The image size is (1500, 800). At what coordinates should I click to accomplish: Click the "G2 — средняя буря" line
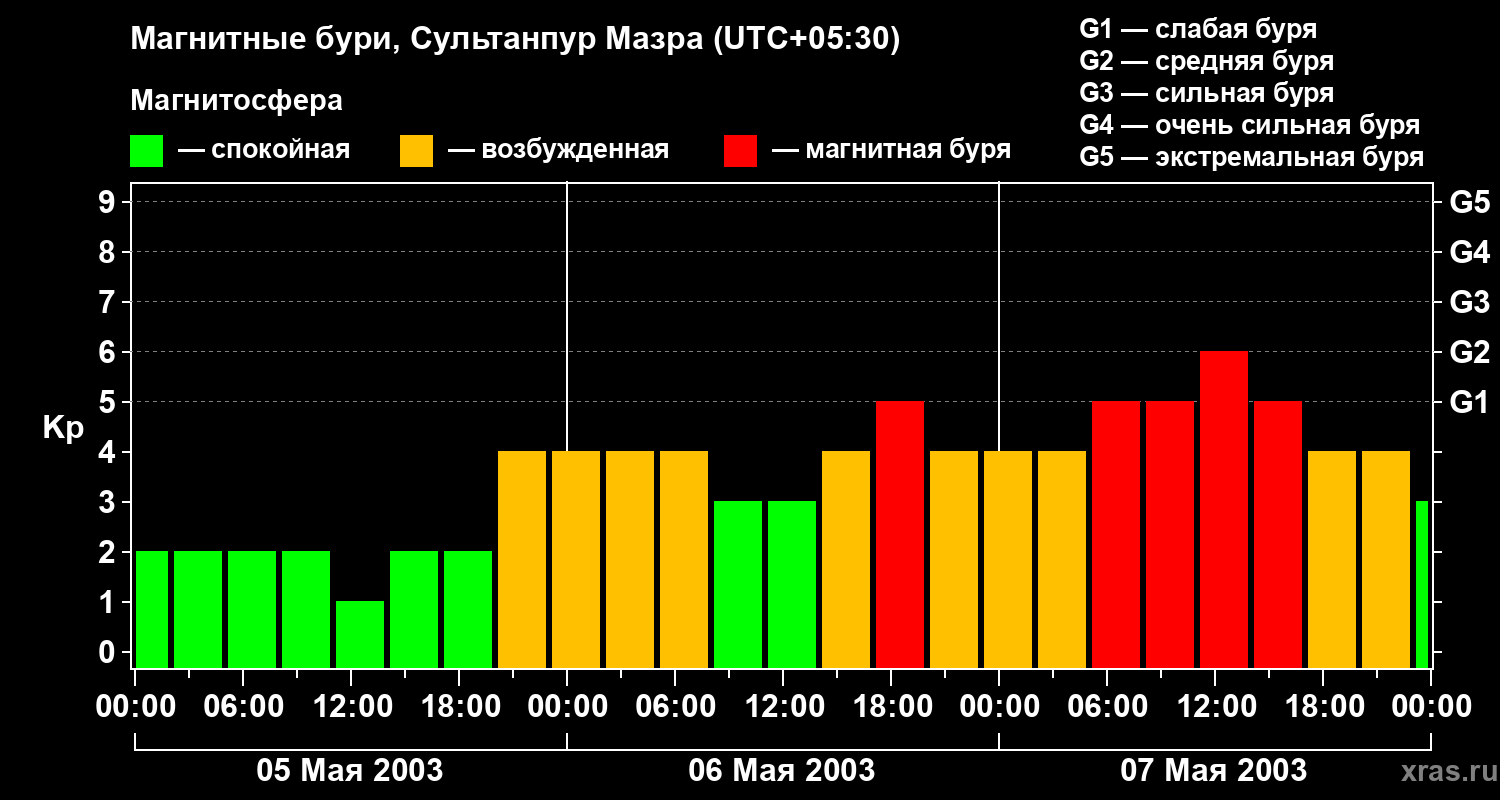pyautogui.click(x=1207, y=61)
